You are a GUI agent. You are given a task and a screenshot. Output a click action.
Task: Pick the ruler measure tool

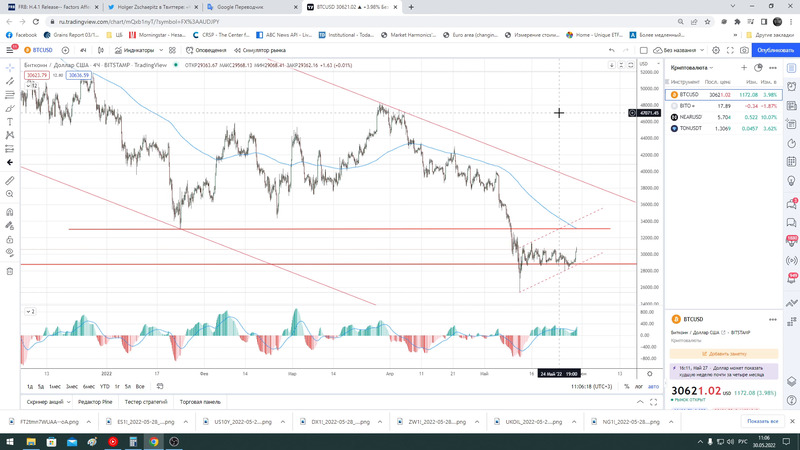[9, 180]
